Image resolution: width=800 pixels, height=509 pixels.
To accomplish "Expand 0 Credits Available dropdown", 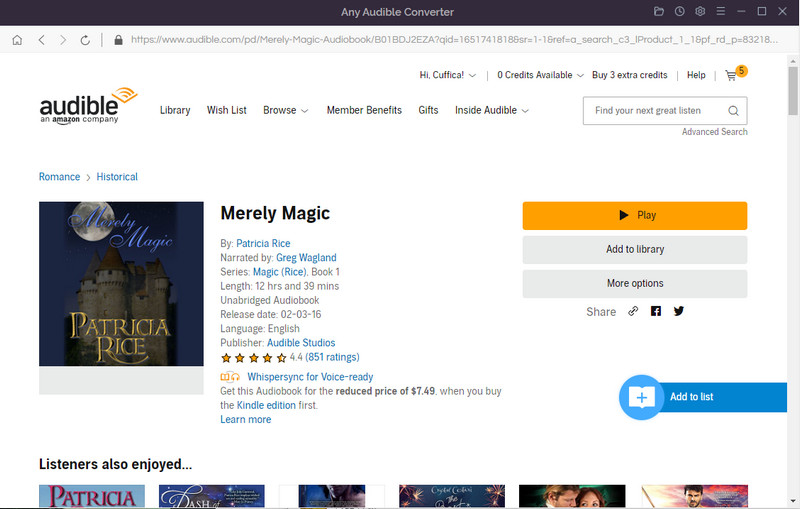I will [540, 75].
